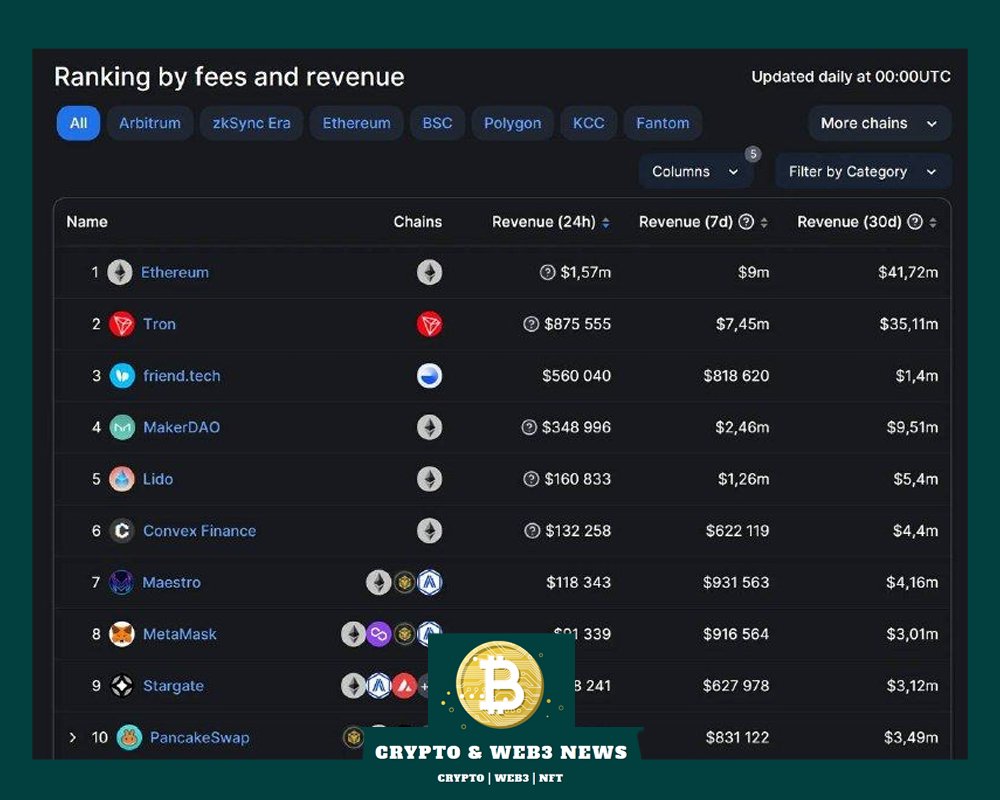Click the help icon beside Tron's $875 555
The image size is (1000, 800).
click(x=531, y=324)
